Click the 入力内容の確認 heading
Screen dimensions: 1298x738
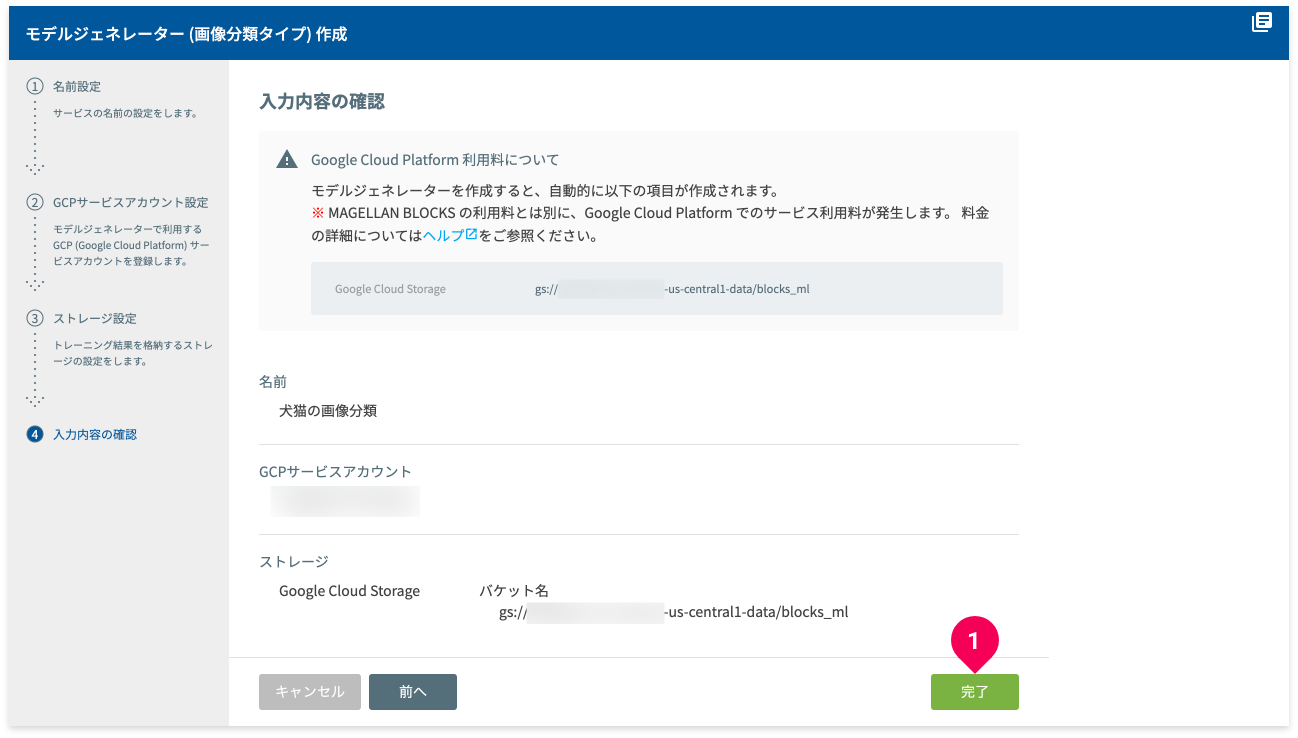(x=322, y=101)
